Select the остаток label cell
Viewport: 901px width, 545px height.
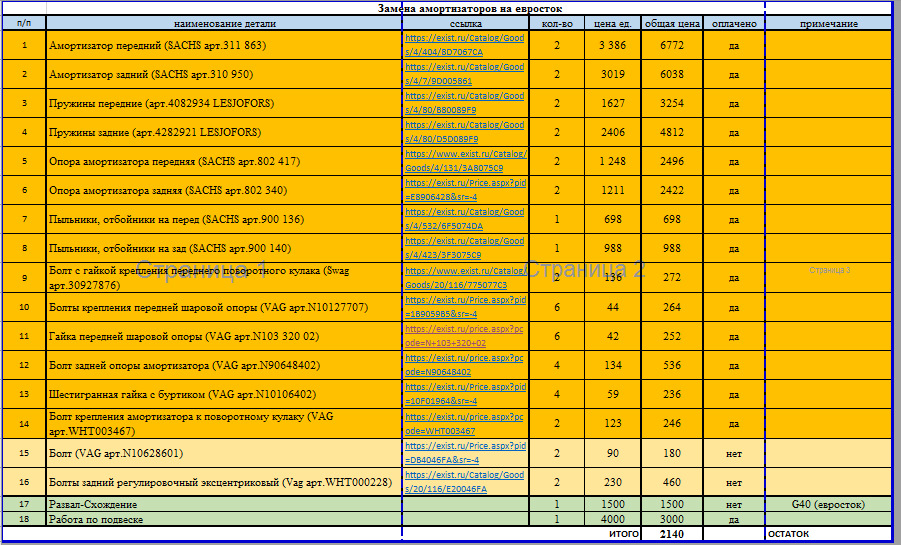tap(829, 534)
